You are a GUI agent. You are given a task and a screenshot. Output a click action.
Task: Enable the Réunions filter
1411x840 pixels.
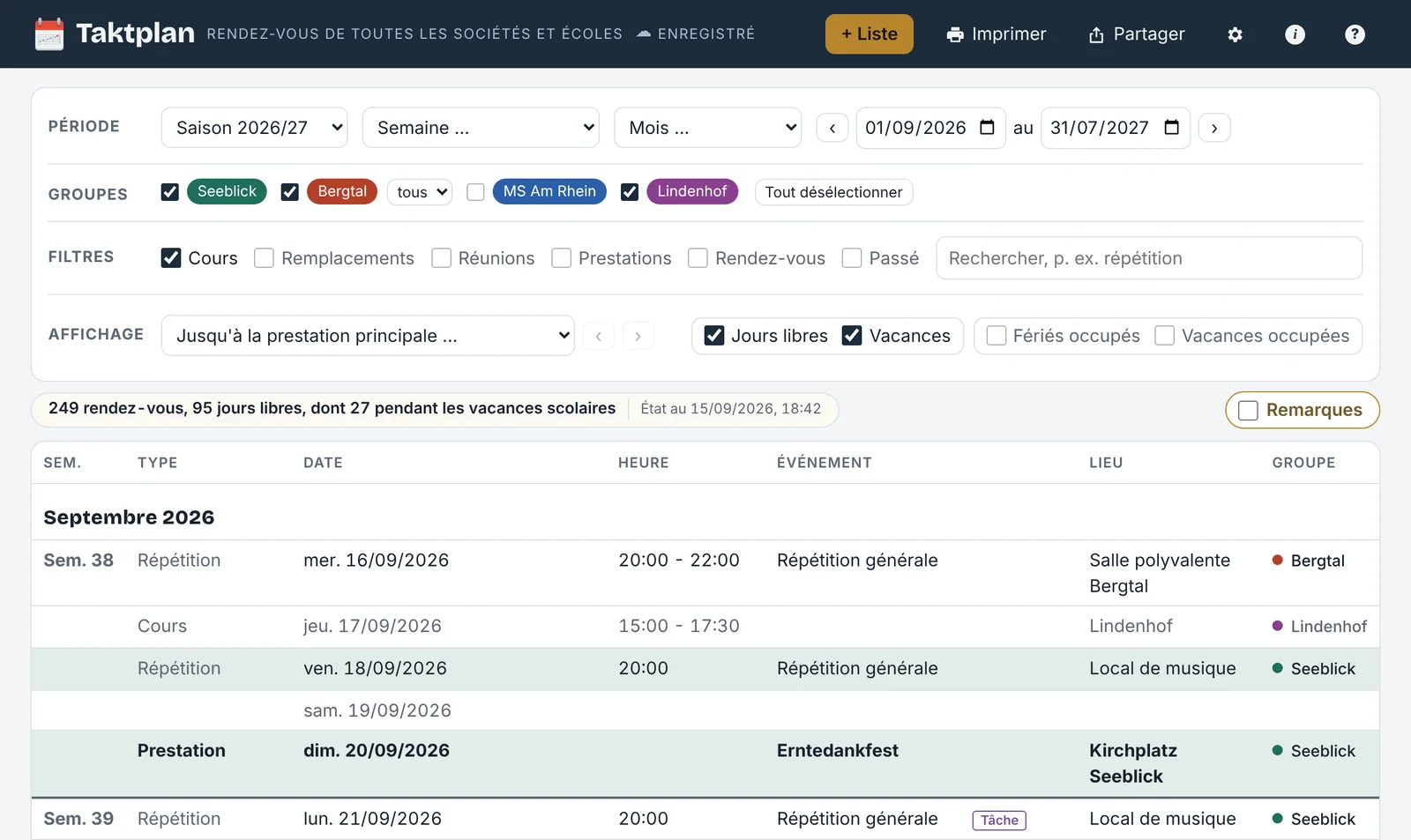click(x=441, y=257)
